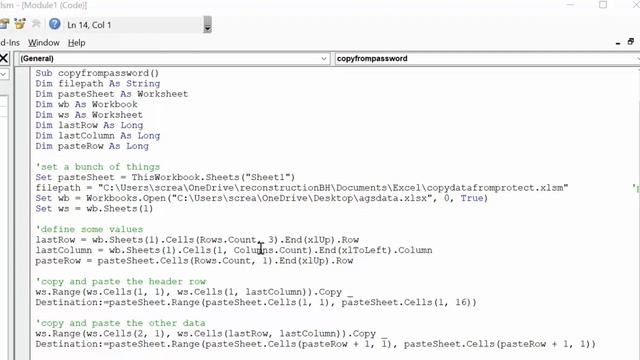Screen dimensions: 640x360
Task: Click 'Dim filepath As String' line
Action: point(98,83)
